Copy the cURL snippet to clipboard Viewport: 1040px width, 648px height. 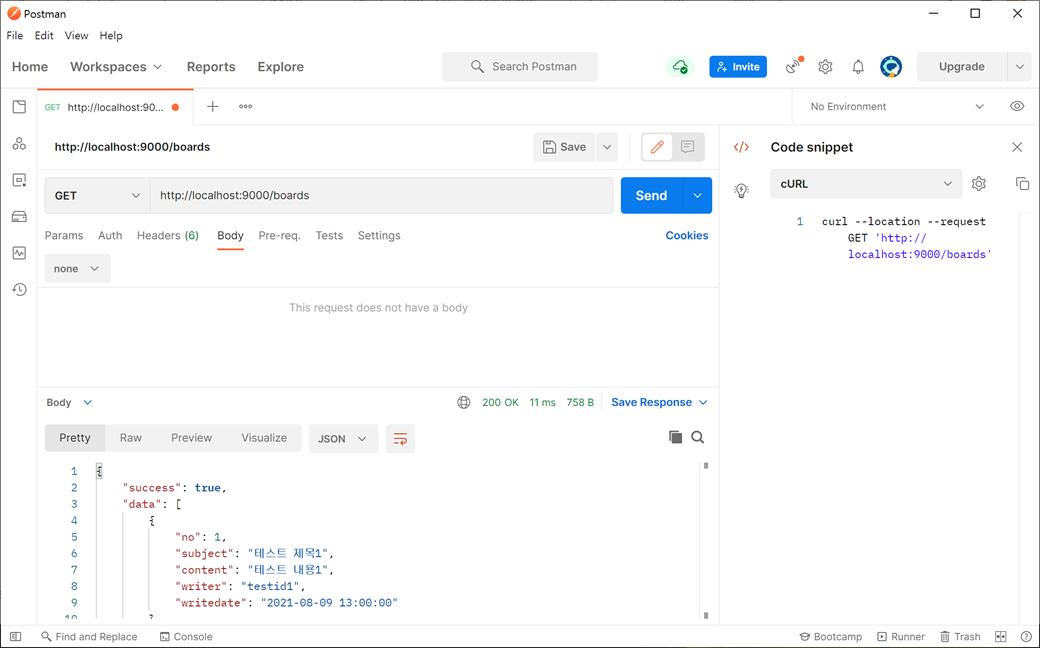point(1023,184)
